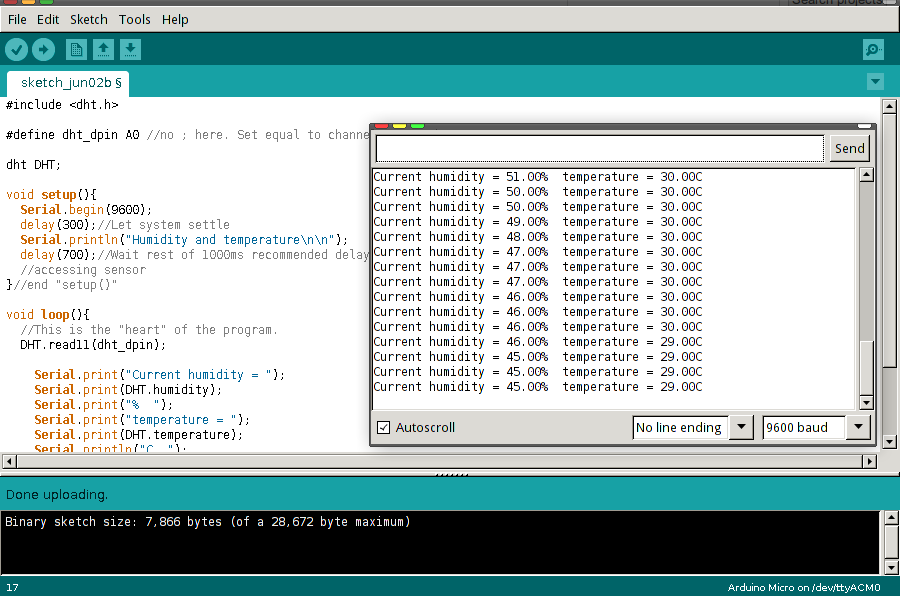Click the "//accessing sensor" comment line

tap(83, 270)
